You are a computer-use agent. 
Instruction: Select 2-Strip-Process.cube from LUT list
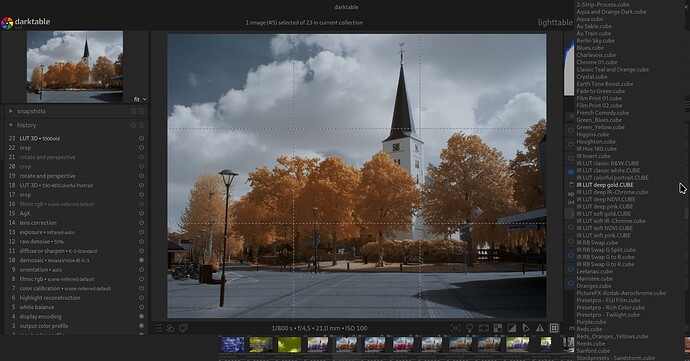click(603, 4)
